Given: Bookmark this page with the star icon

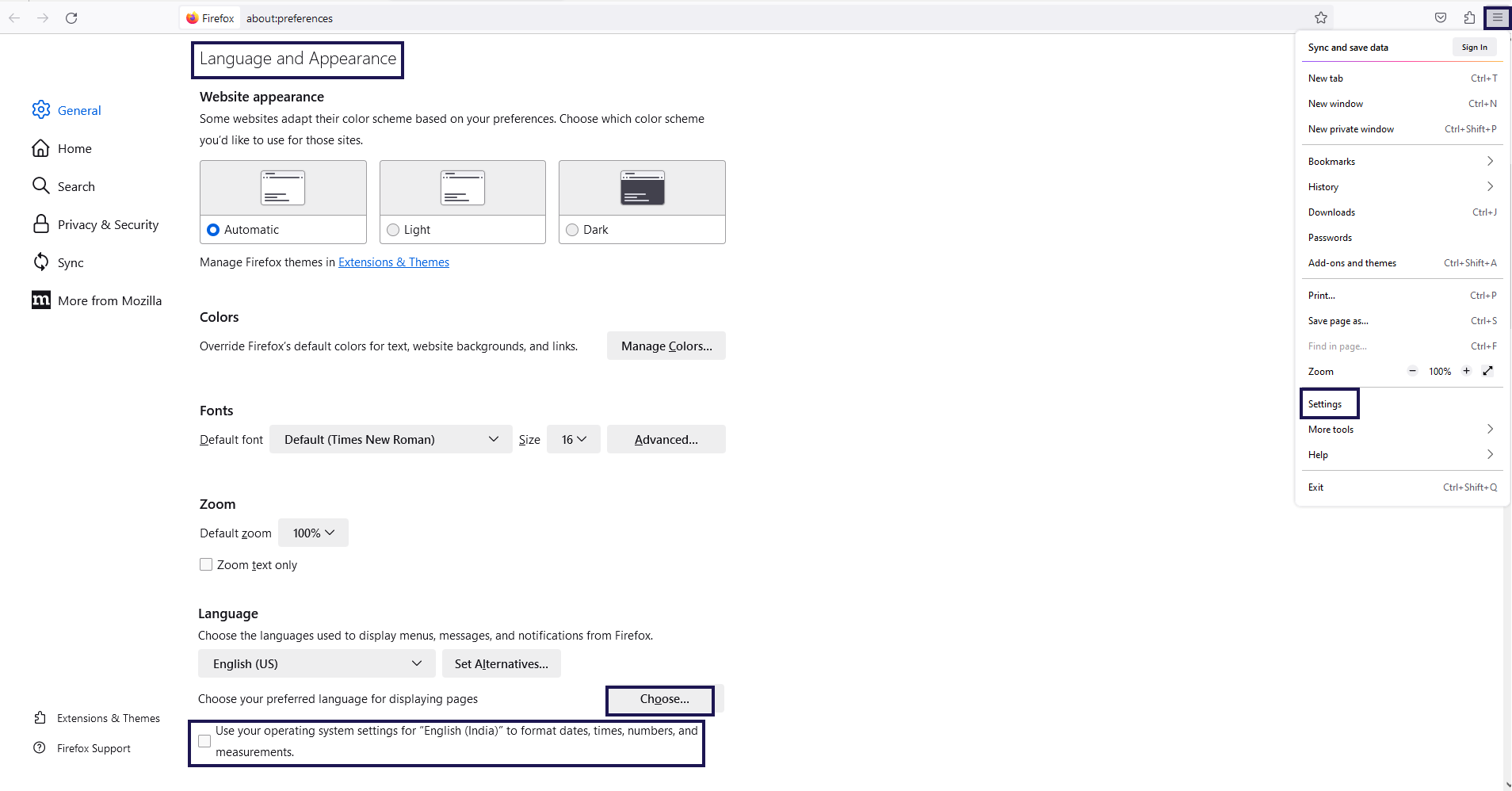Looking at the screenshot, I should coord(1320,17).
